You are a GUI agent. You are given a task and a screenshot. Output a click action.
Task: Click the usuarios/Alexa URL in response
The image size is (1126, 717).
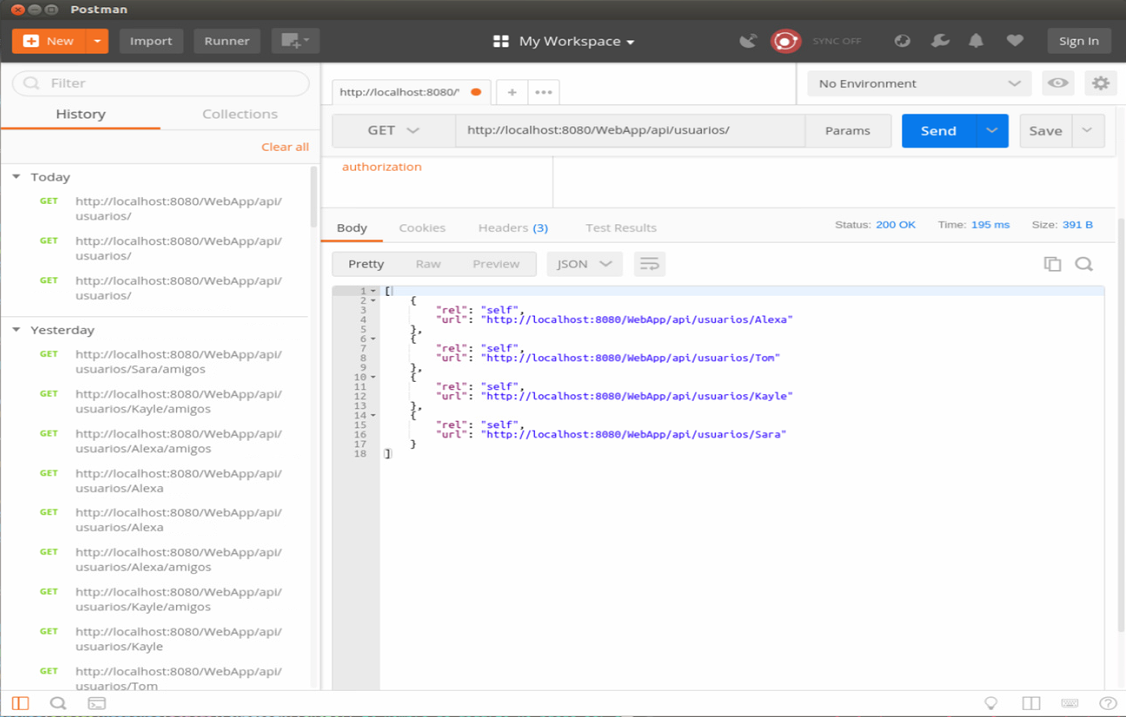pyautogui.click(x=637, y=320)
